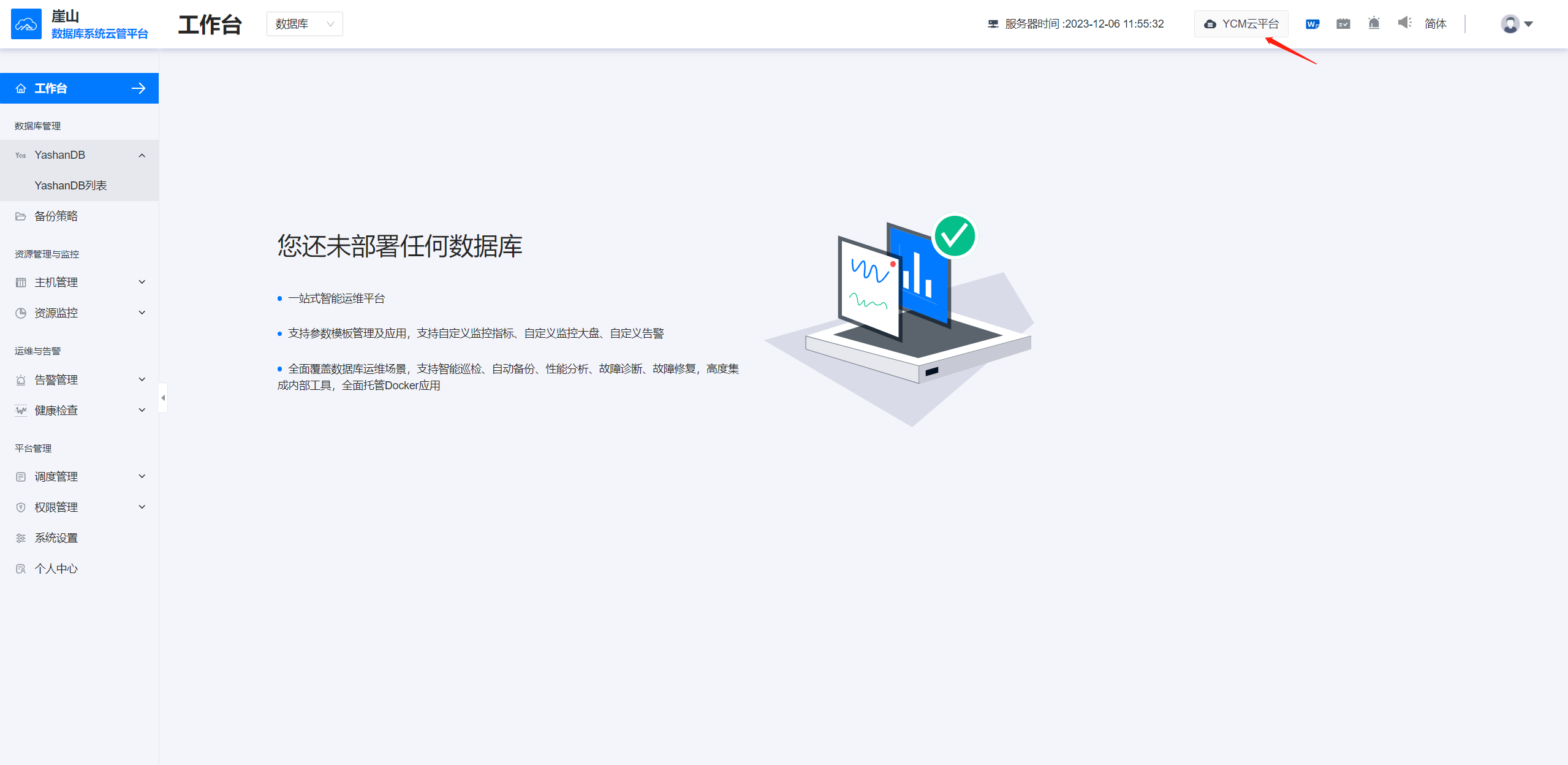The image size is (1568, 765).
Task: Open the task checklist icon in header
Action: point(1343,23)
